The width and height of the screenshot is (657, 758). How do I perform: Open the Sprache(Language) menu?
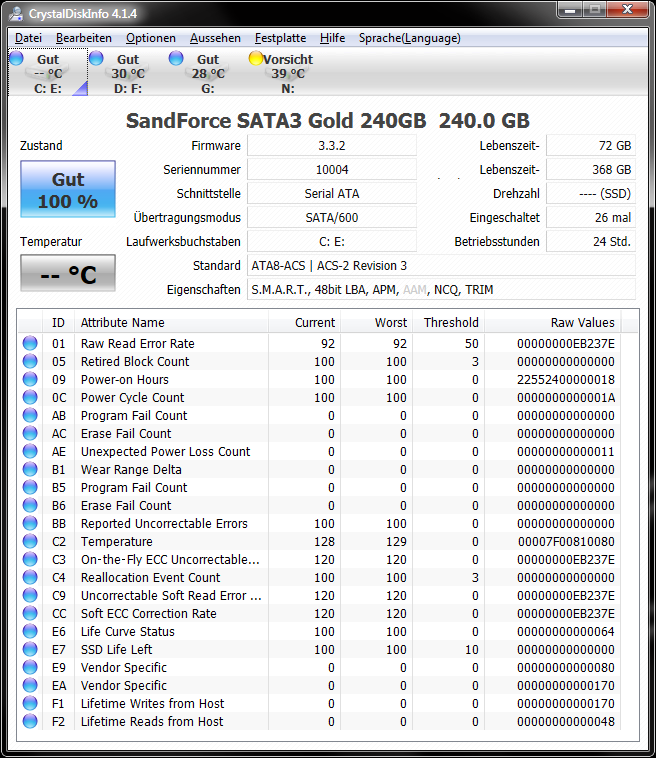(x=409, y=38)
